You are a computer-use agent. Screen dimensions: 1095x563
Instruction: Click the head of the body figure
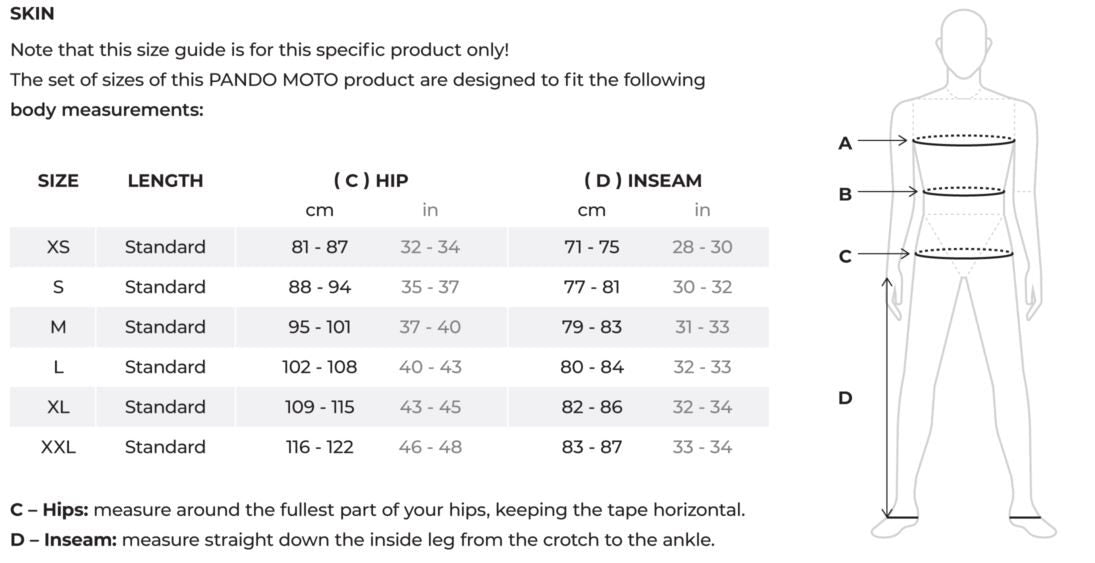[x=964, y=45]
